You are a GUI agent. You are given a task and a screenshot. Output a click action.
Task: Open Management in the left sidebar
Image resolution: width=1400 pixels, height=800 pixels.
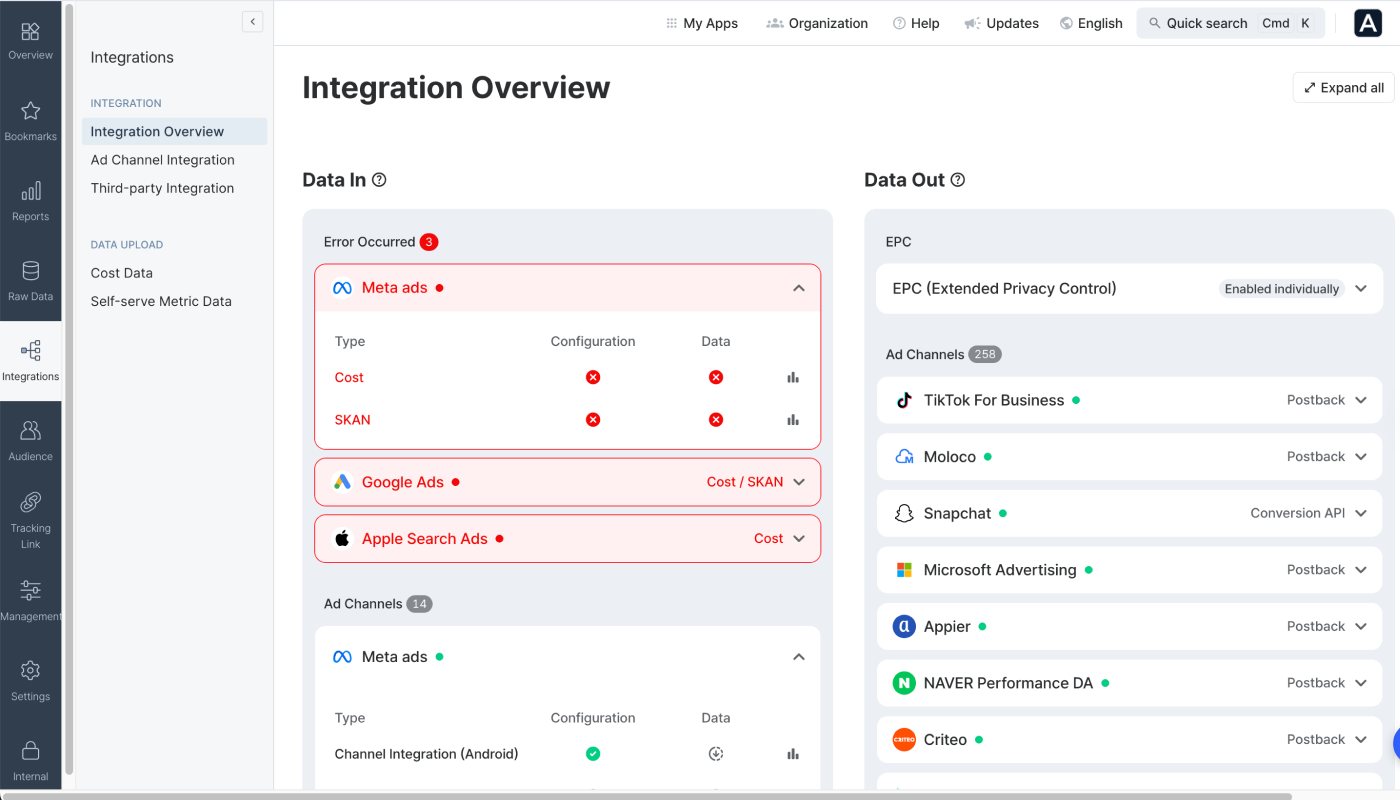click(x=30, y=601)
